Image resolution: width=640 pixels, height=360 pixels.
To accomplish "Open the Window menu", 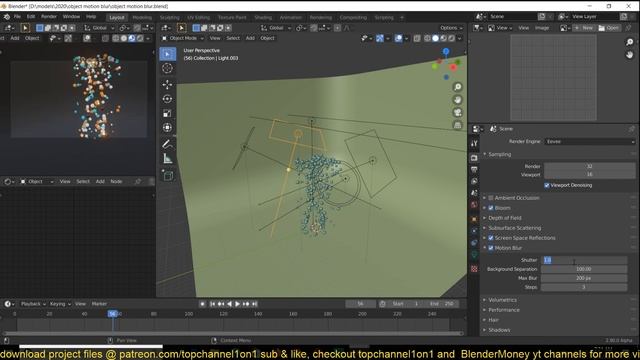I will [x=71, y=17].
